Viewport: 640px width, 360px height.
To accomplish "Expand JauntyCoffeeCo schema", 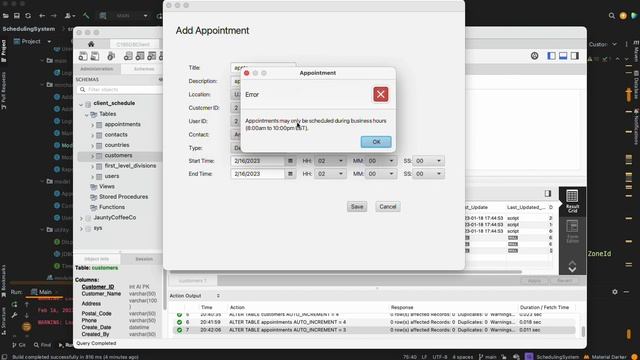I will click(81, 218).
